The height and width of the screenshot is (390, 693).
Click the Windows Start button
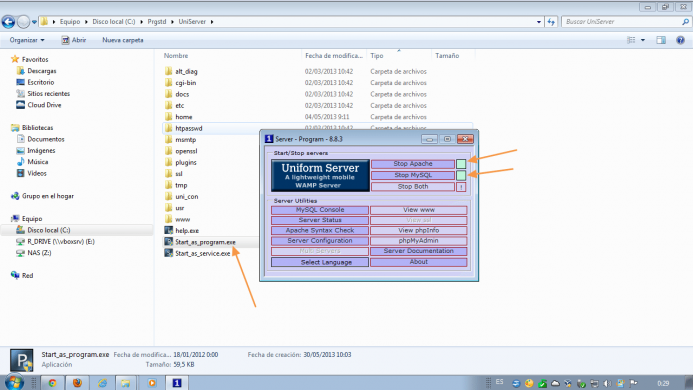(x=14, y=382)
